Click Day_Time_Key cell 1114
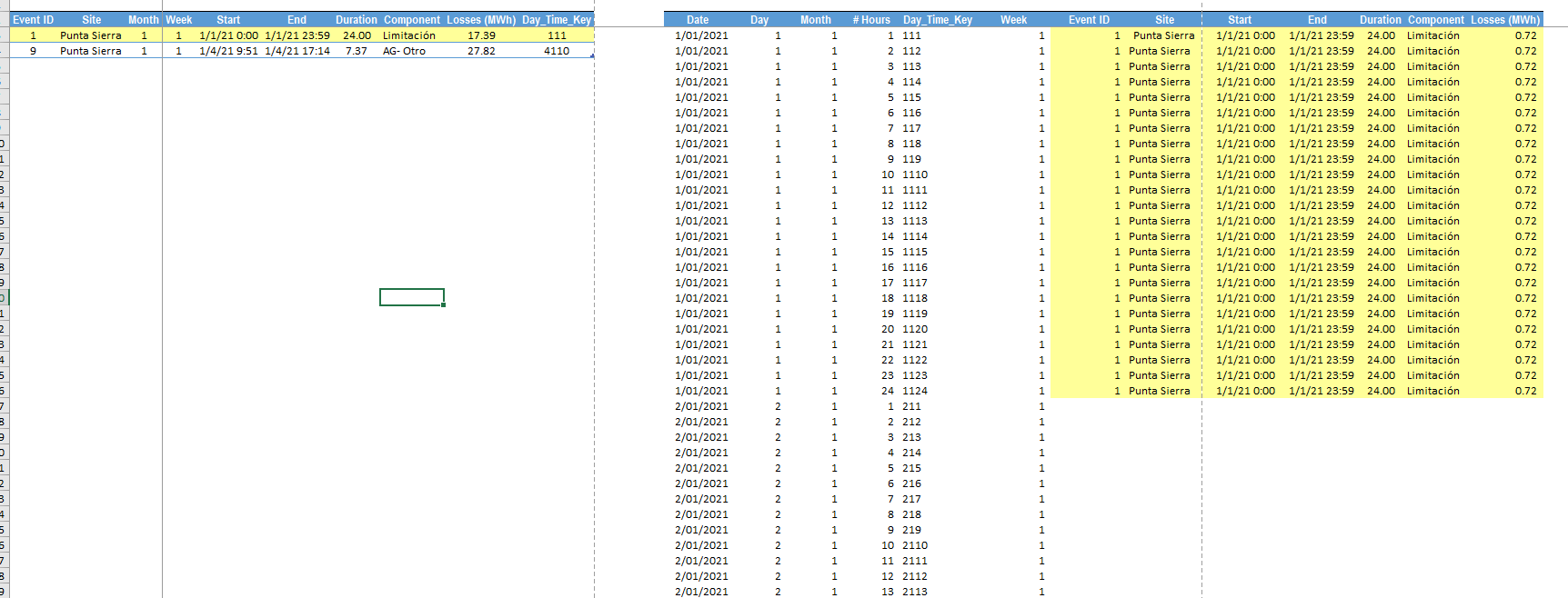 coord(915,236)
